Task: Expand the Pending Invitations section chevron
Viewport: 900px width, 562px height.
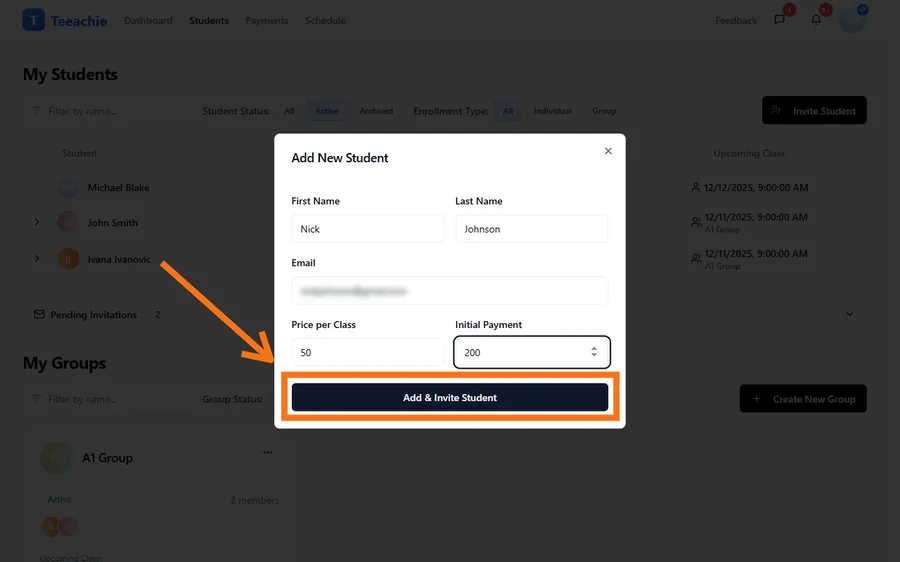Action: pyautogui.click(x=850, y=314)
